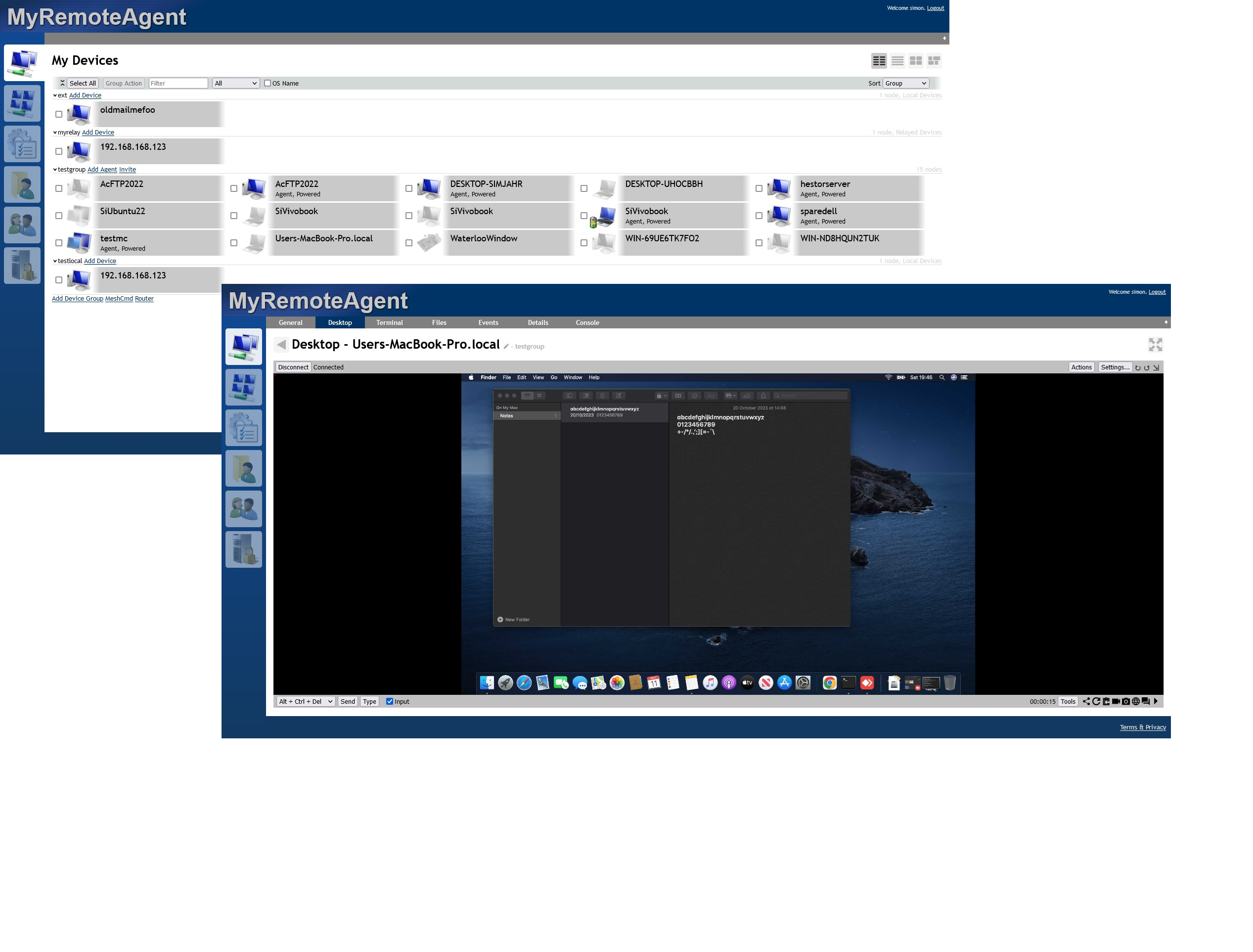1253x952 pixels.
Task: Click the Select All button
Action: [x=83, y=83]
